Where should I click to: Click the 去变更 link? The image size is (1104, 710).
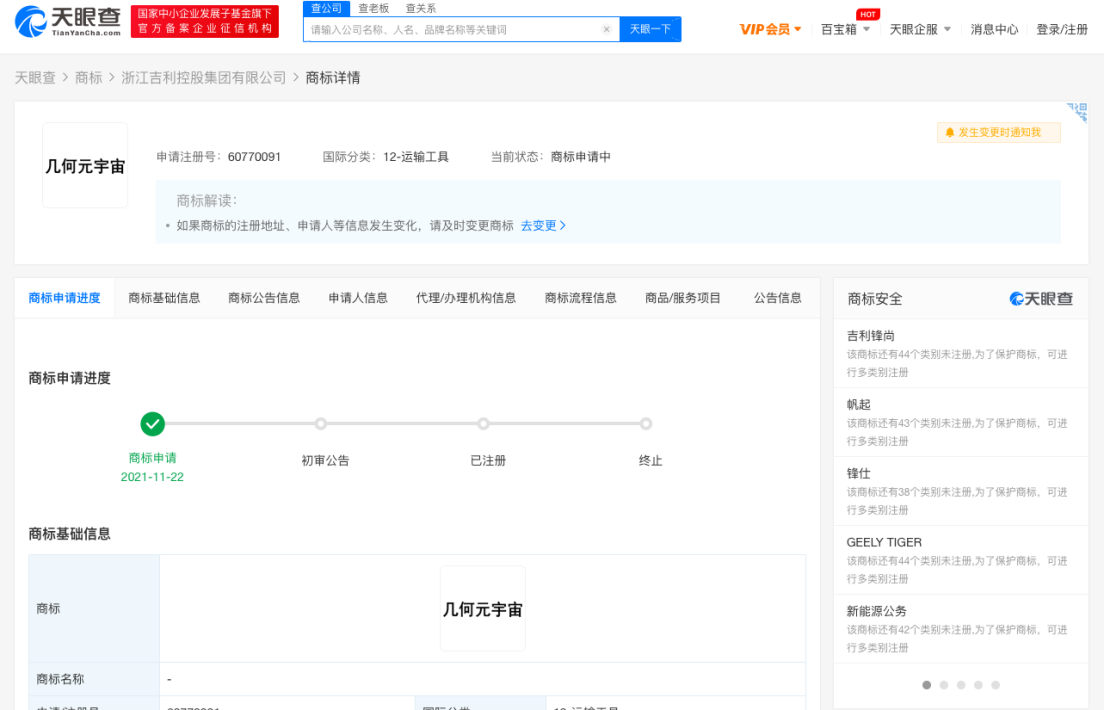point(543,226)
